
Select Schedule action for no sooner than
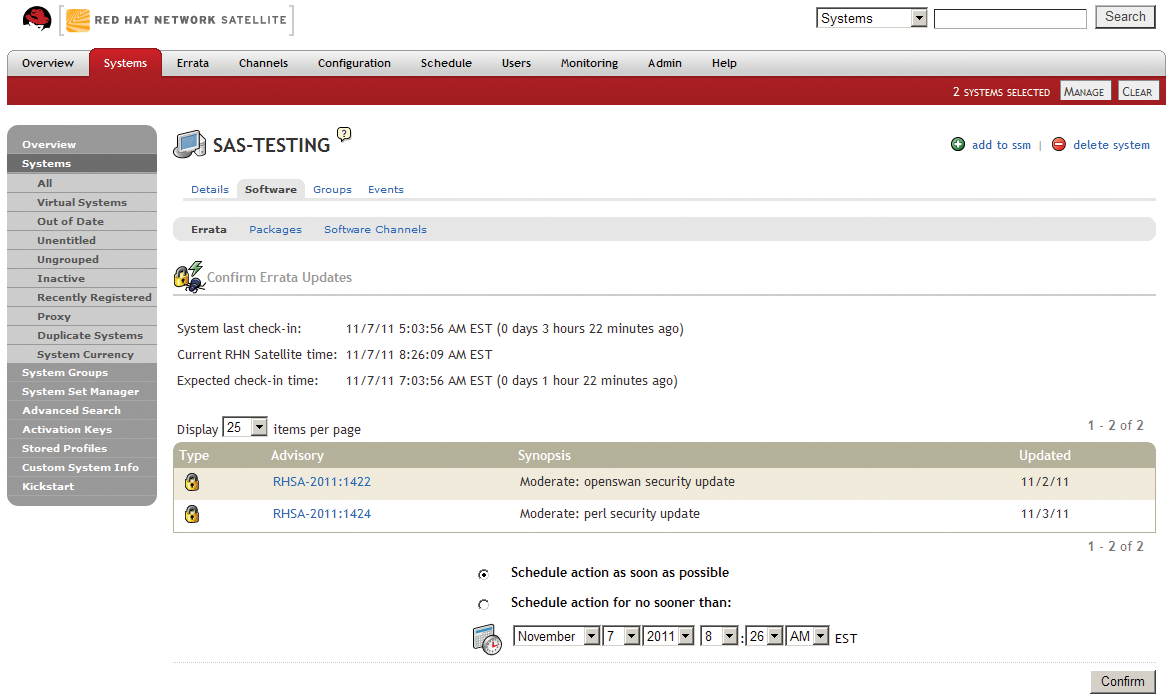click(484, 602)
